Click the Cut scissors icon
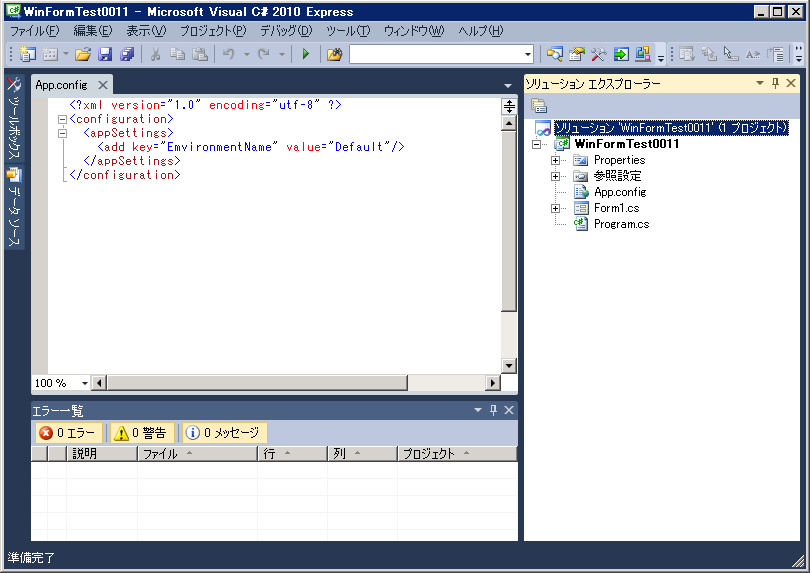This screenshot has width=810, height=573. [x=155, y=54]
